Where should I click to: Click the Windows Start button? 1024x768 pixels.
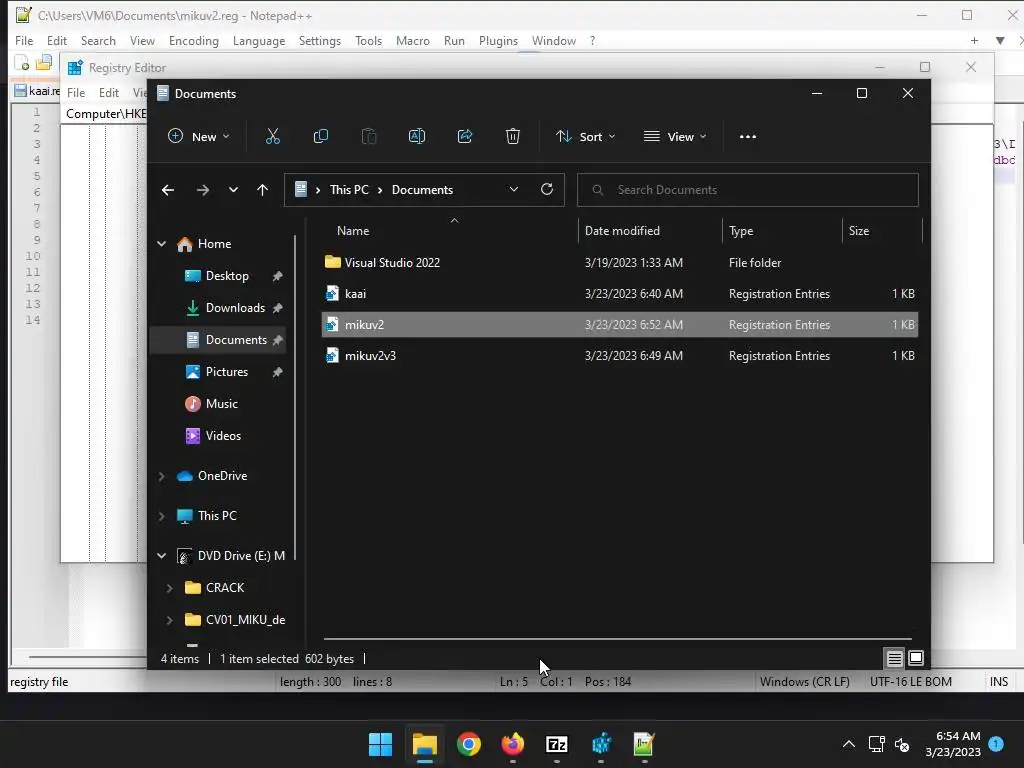[x=380, y=744]
